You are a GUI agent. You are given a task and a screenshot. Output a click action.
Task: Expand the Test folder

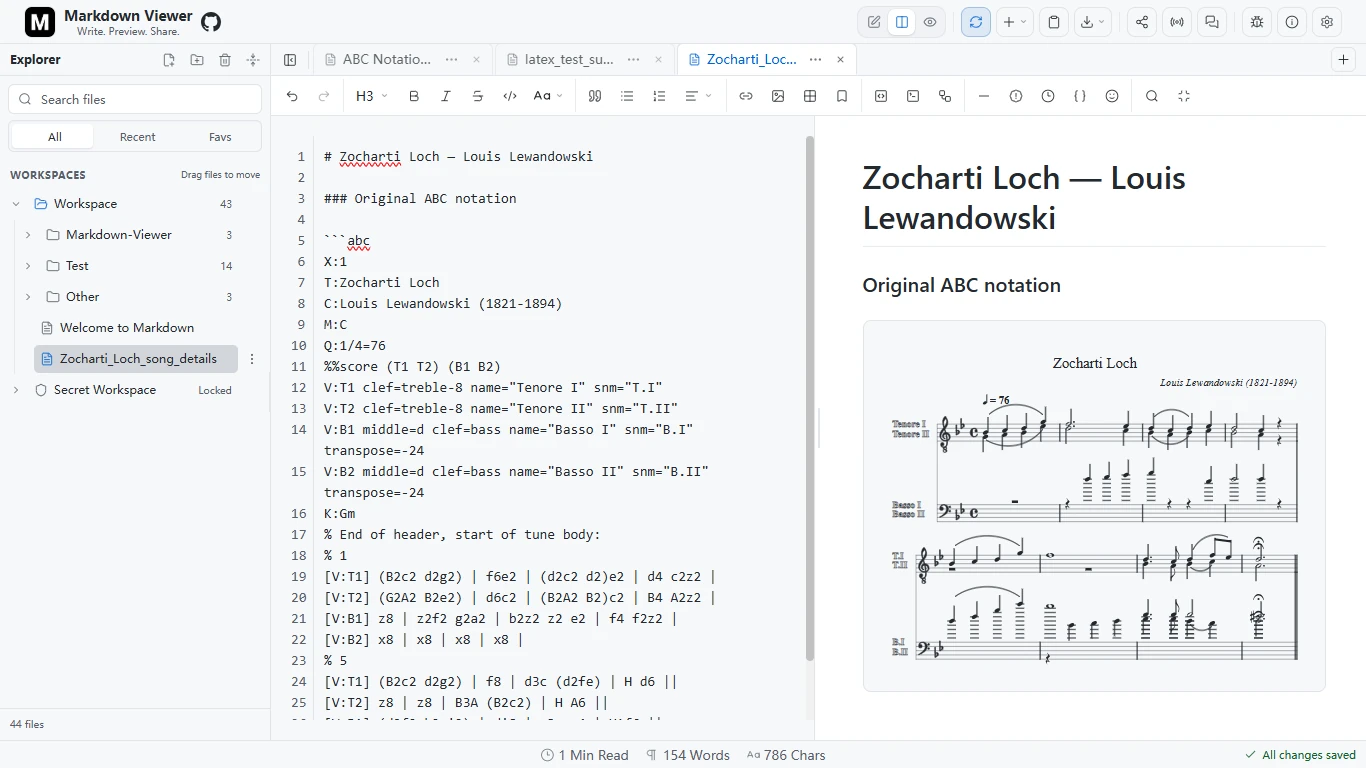[x=28, y=266]
